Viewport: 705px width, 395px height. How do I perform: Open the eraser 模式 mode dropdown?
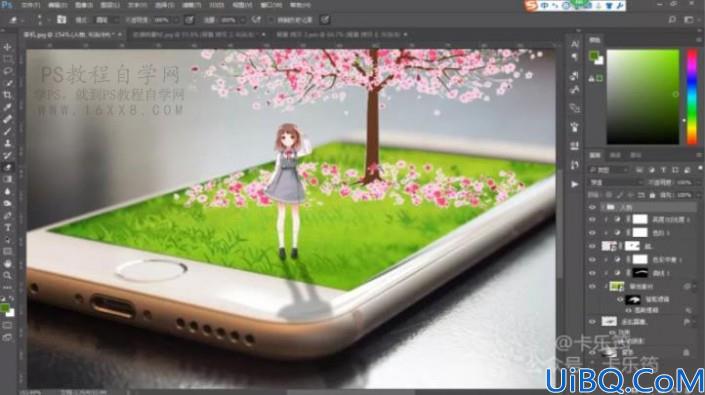(107, 20)
